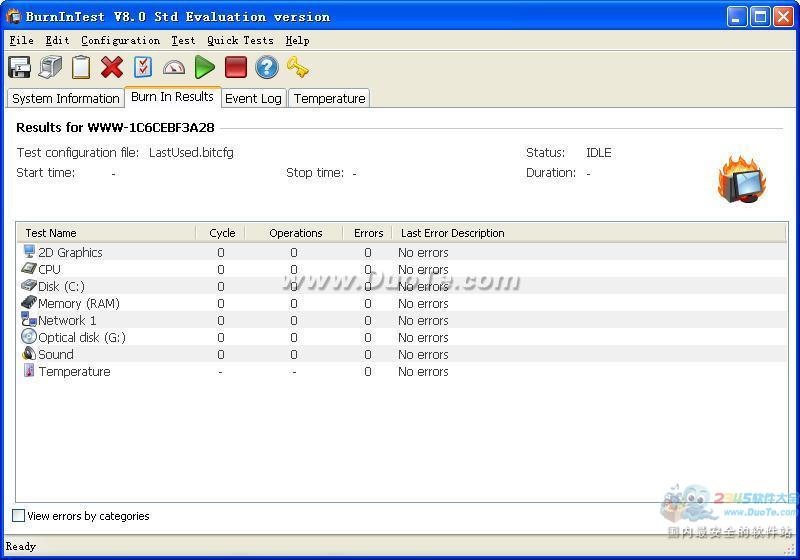Screen dimensions: 800x560
Task: Switch to the Event Log tab
Action: pos(254,98)
